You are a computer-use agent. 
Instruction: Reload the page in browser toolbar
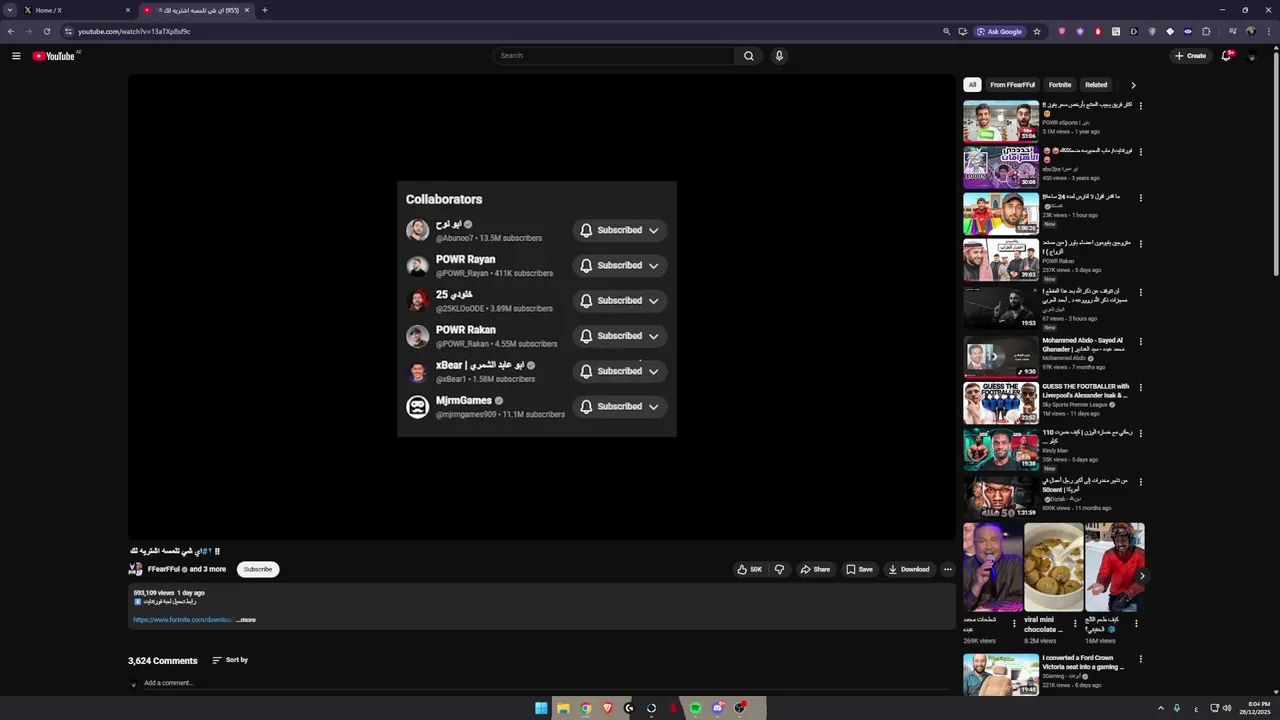[47, 31]
